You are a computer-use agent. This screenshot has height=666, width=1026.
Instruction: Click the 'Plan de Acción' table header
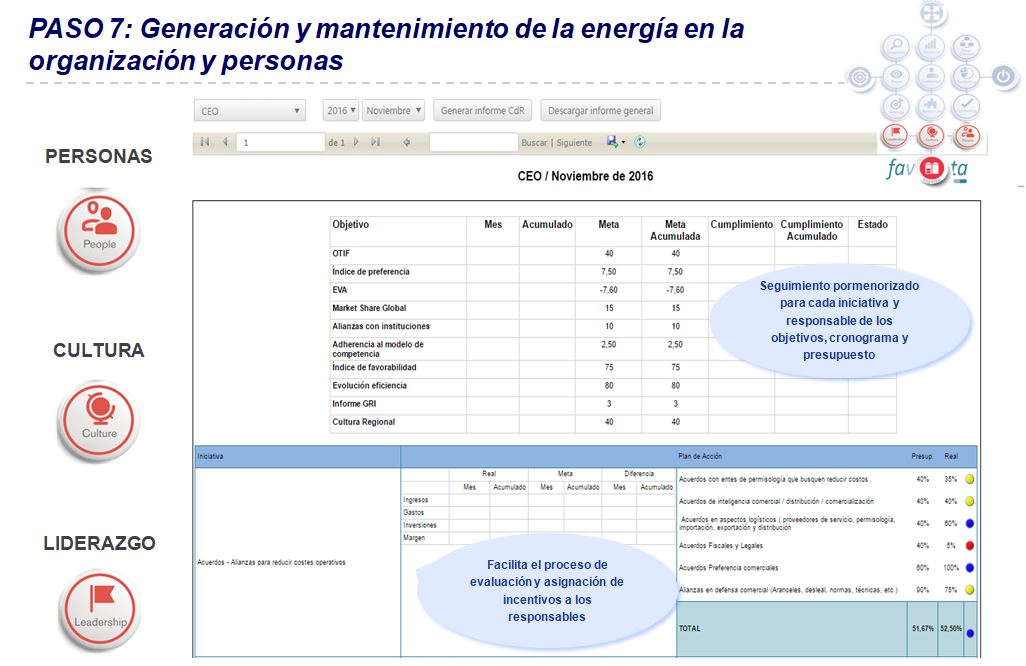(x=699, y=457)
